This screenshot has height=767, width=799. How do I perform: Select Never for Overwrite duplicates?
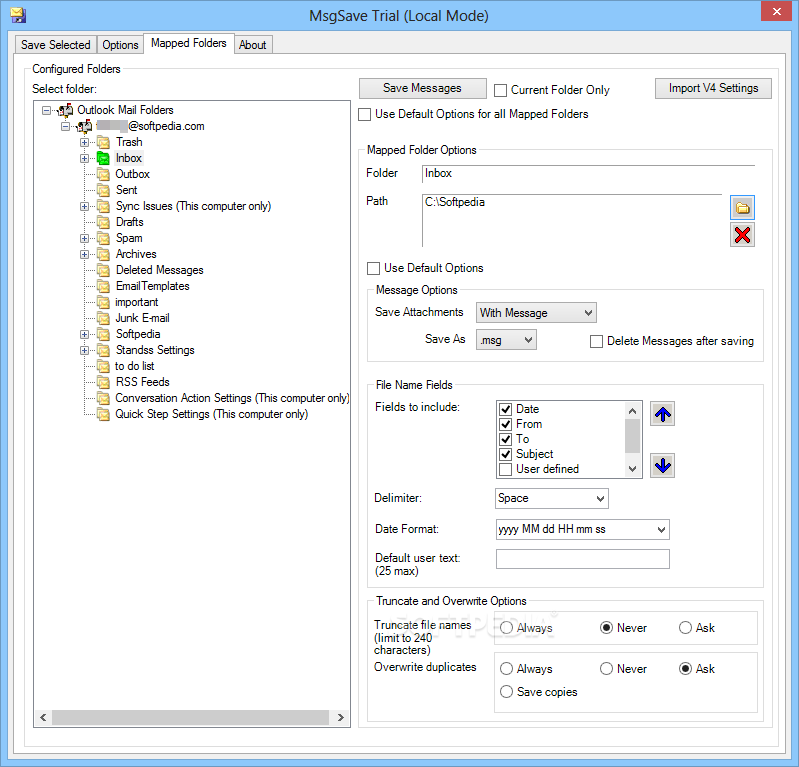point(606,669)
